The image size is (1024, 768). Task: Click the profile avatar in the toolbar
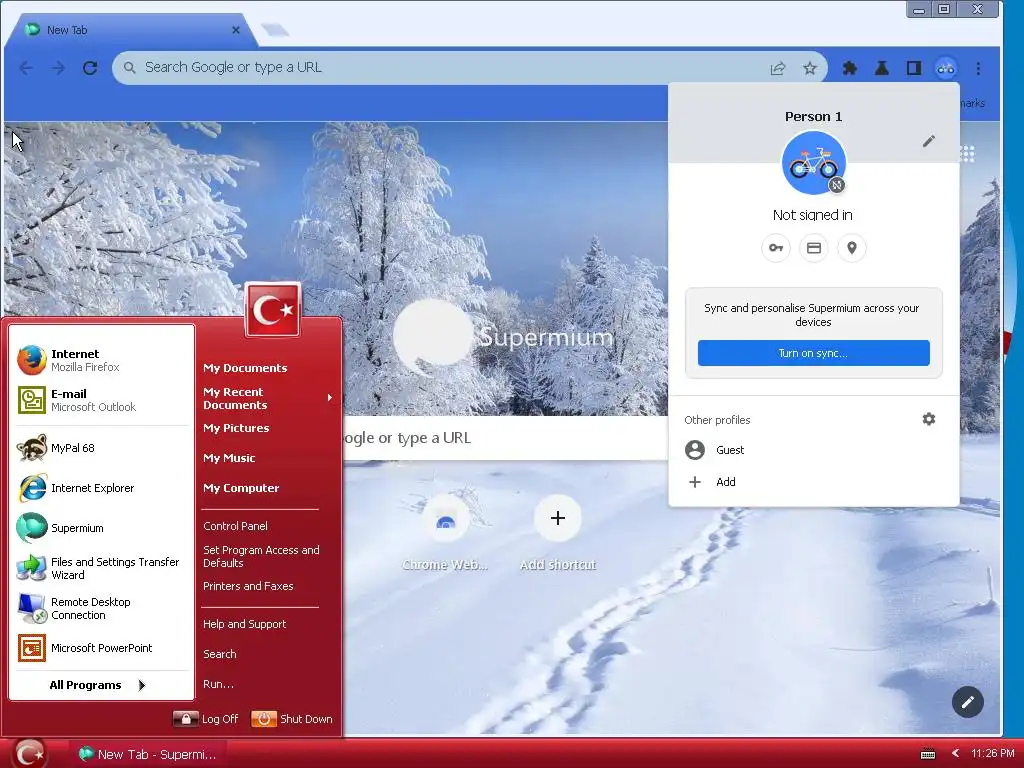(946, 68)
